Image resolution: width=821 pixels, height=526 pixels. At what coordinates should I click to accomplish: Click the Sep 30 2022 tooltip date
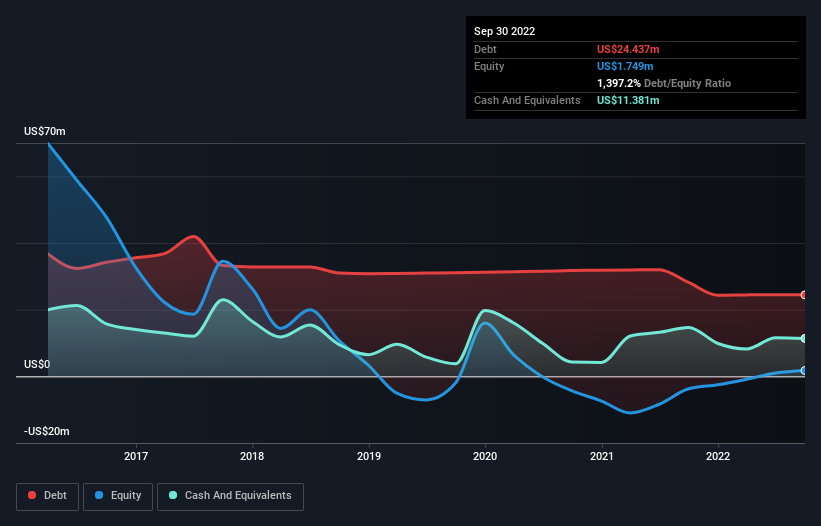(x=504, y=31)
